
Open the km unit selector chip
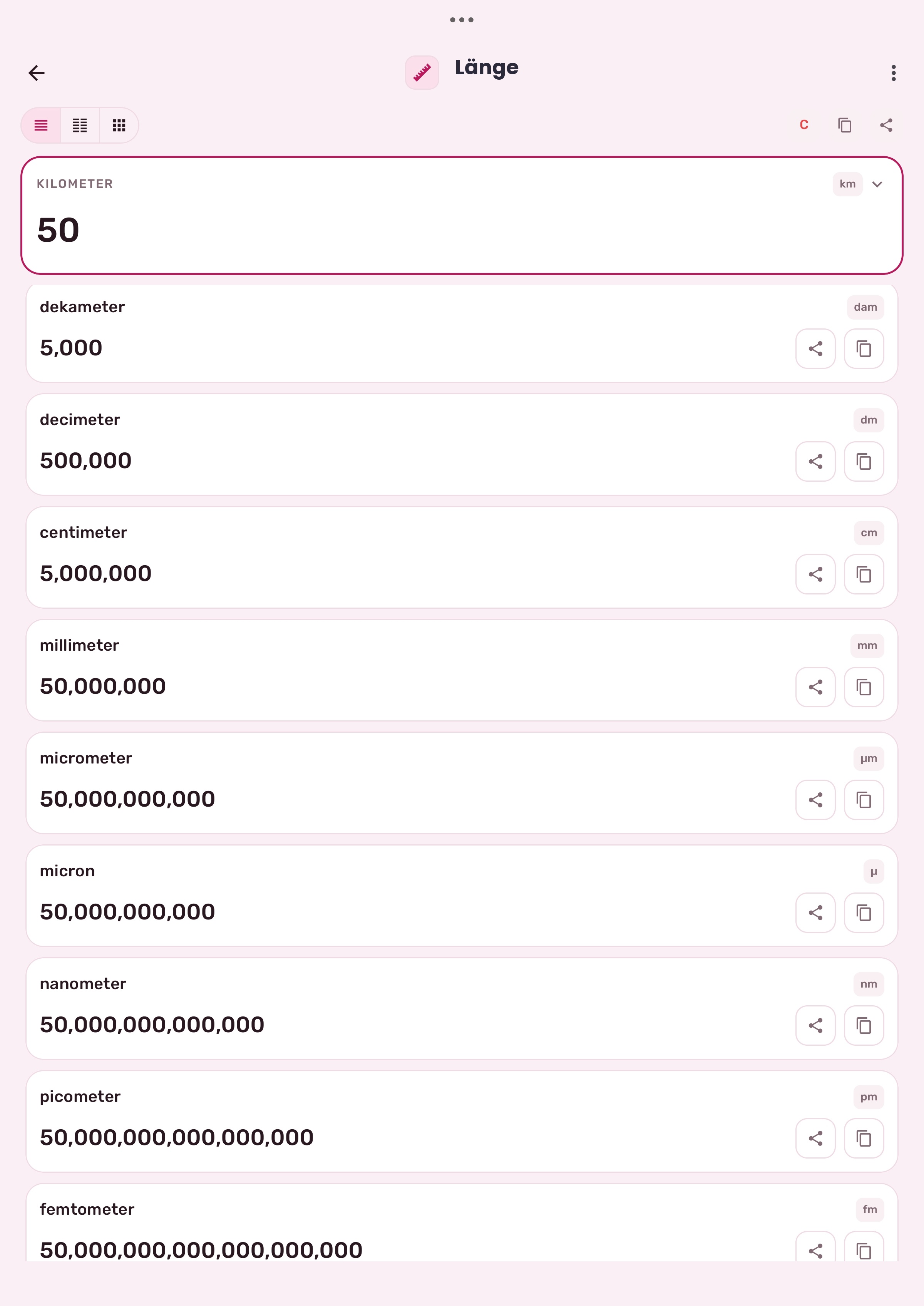pyautogui.click(x=847, y=184)
